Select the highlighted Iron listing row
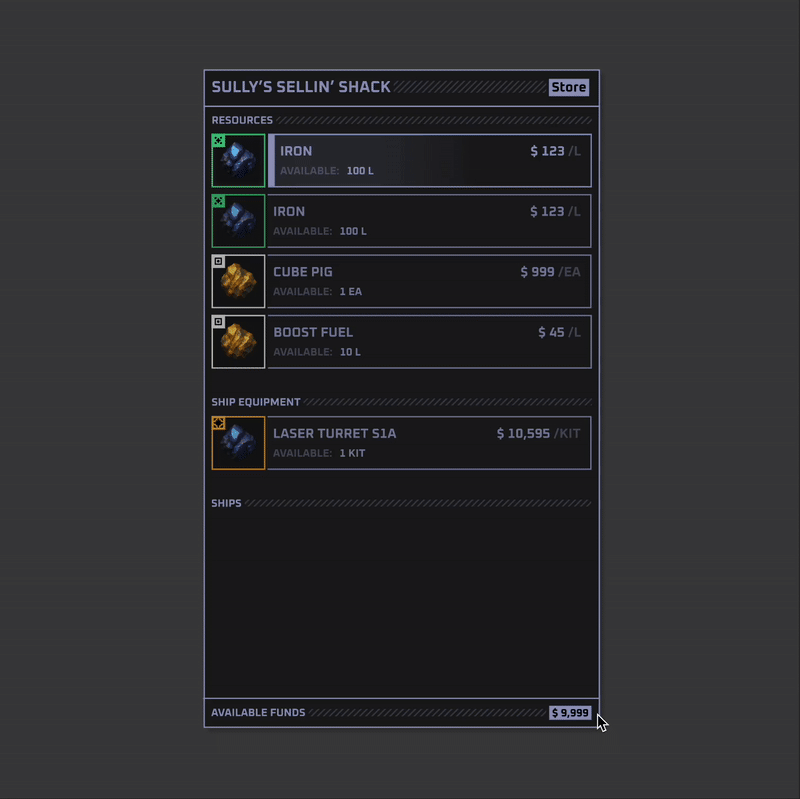The height and width of the screenshot is (799, 800). click(430, 161)
